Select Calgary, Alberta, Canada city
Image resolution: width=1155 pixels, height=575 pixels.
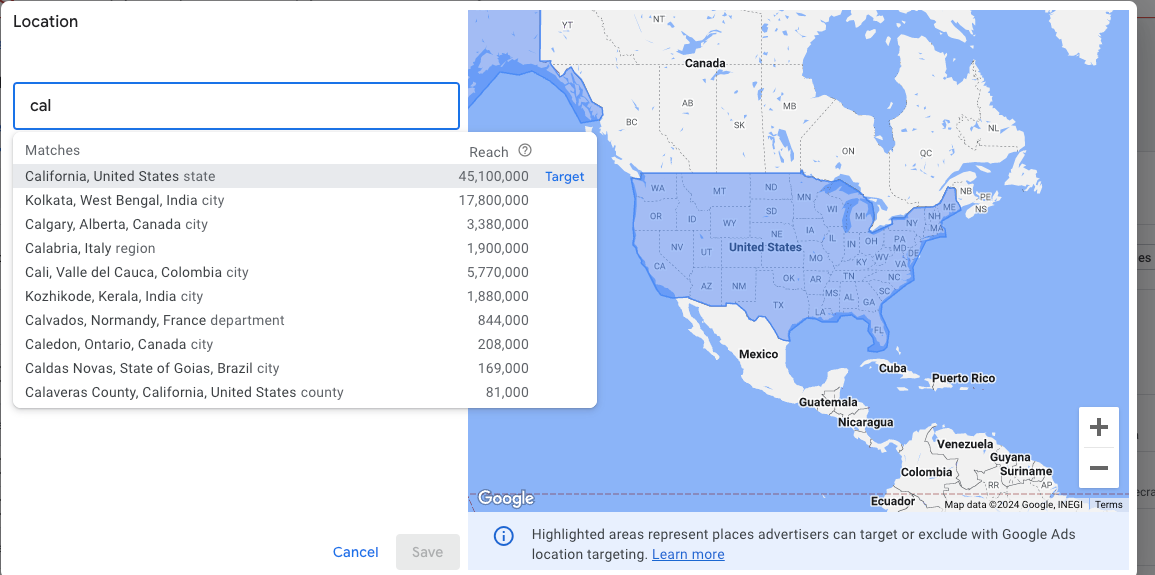305,225
